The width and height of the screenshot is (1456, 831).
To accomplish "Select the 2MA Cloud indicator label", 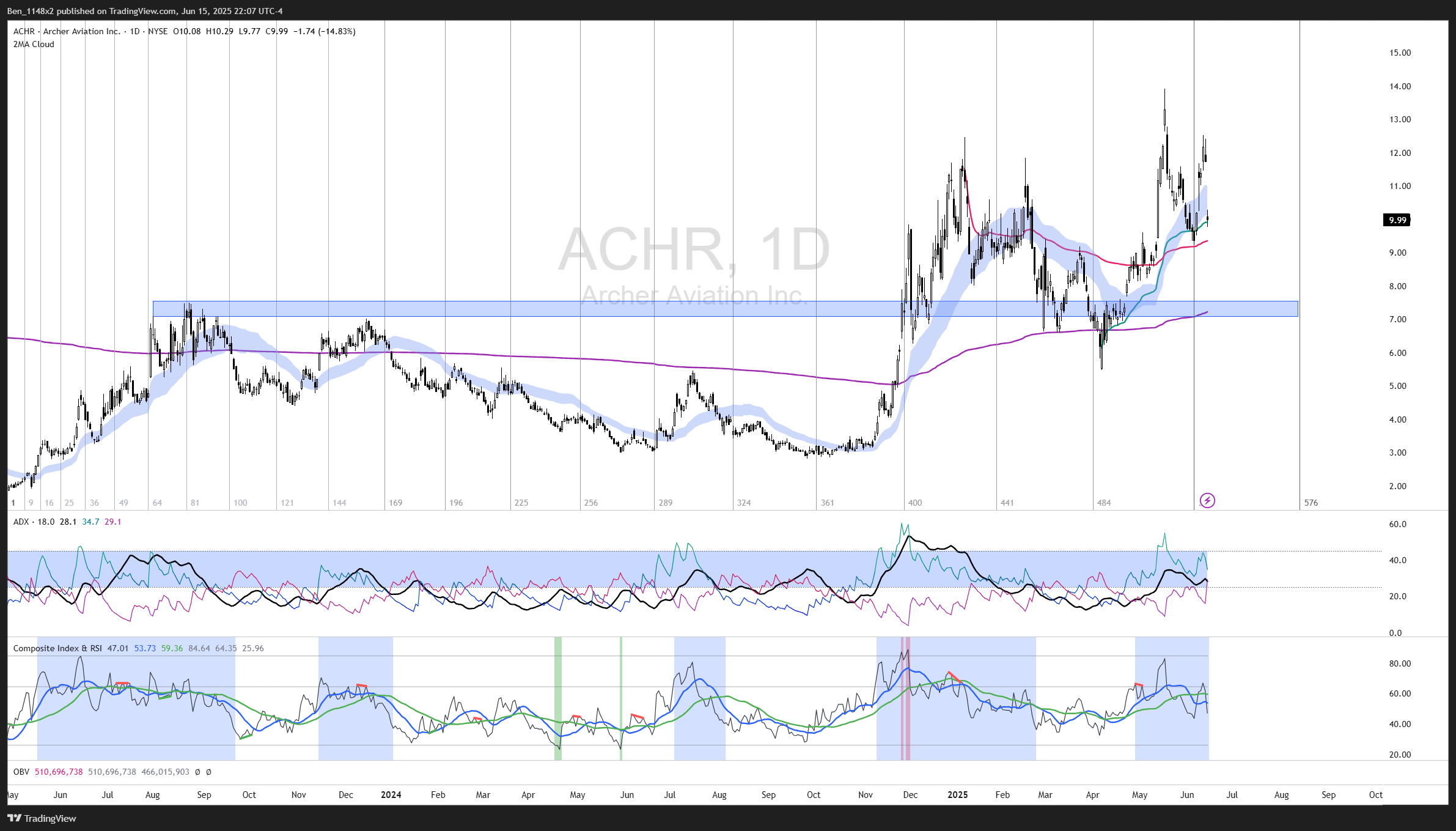I will (x=34, y=44).
